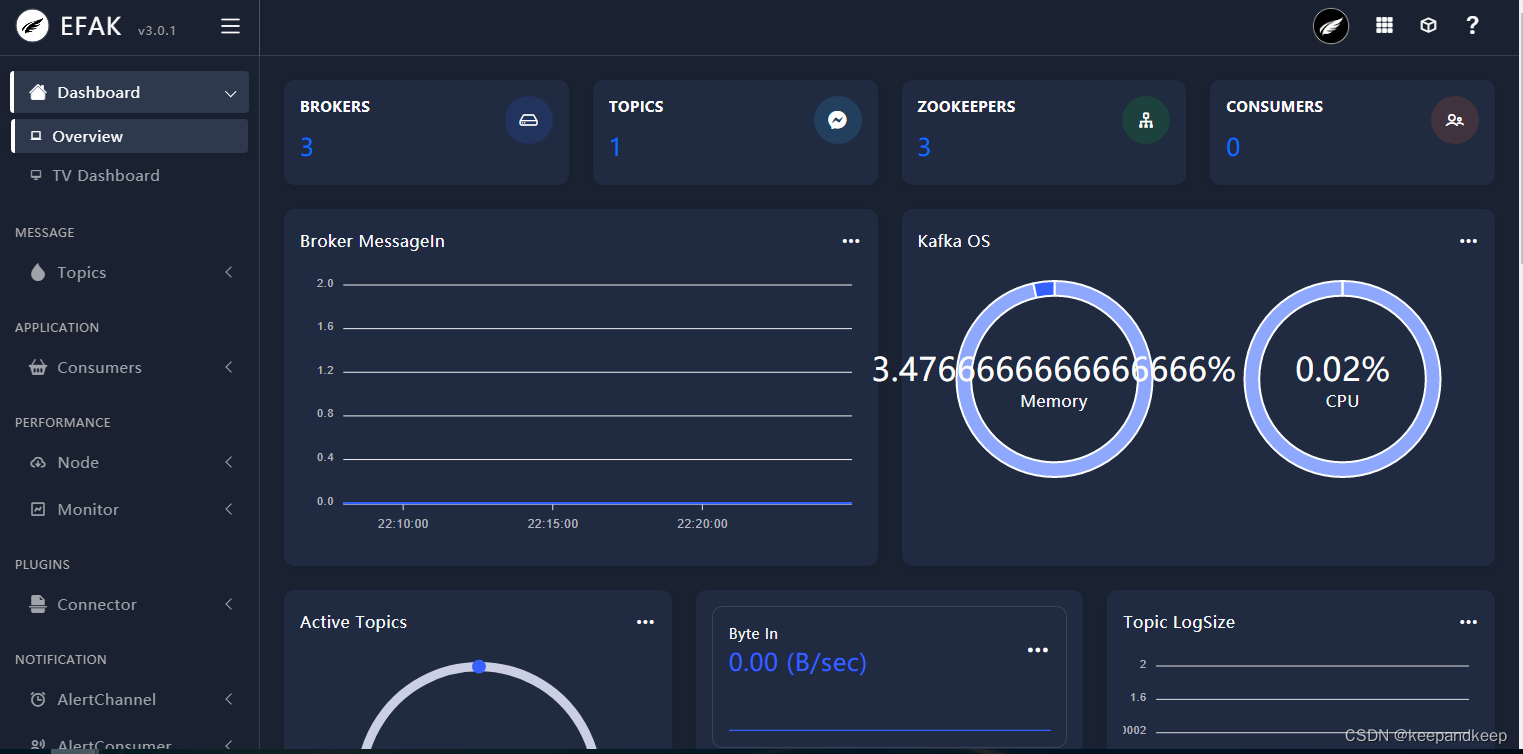
Task: Expand the Topics menu chevron
Action: tap(229, 272)
